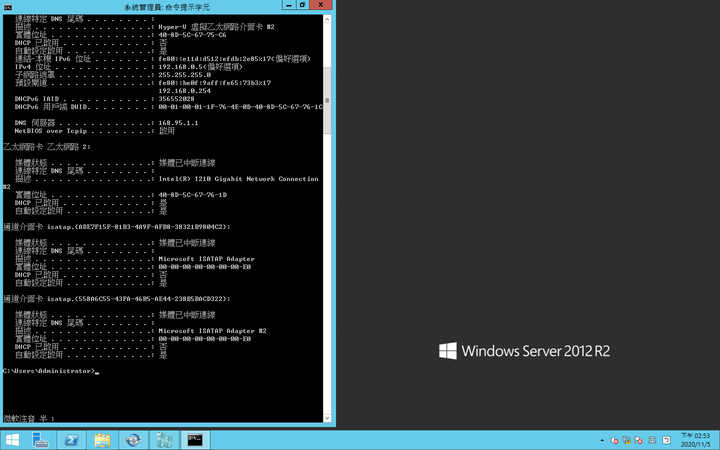Click the subnet mask 255.255.255.0
720x450 pixels.
[x=185, y=74]
